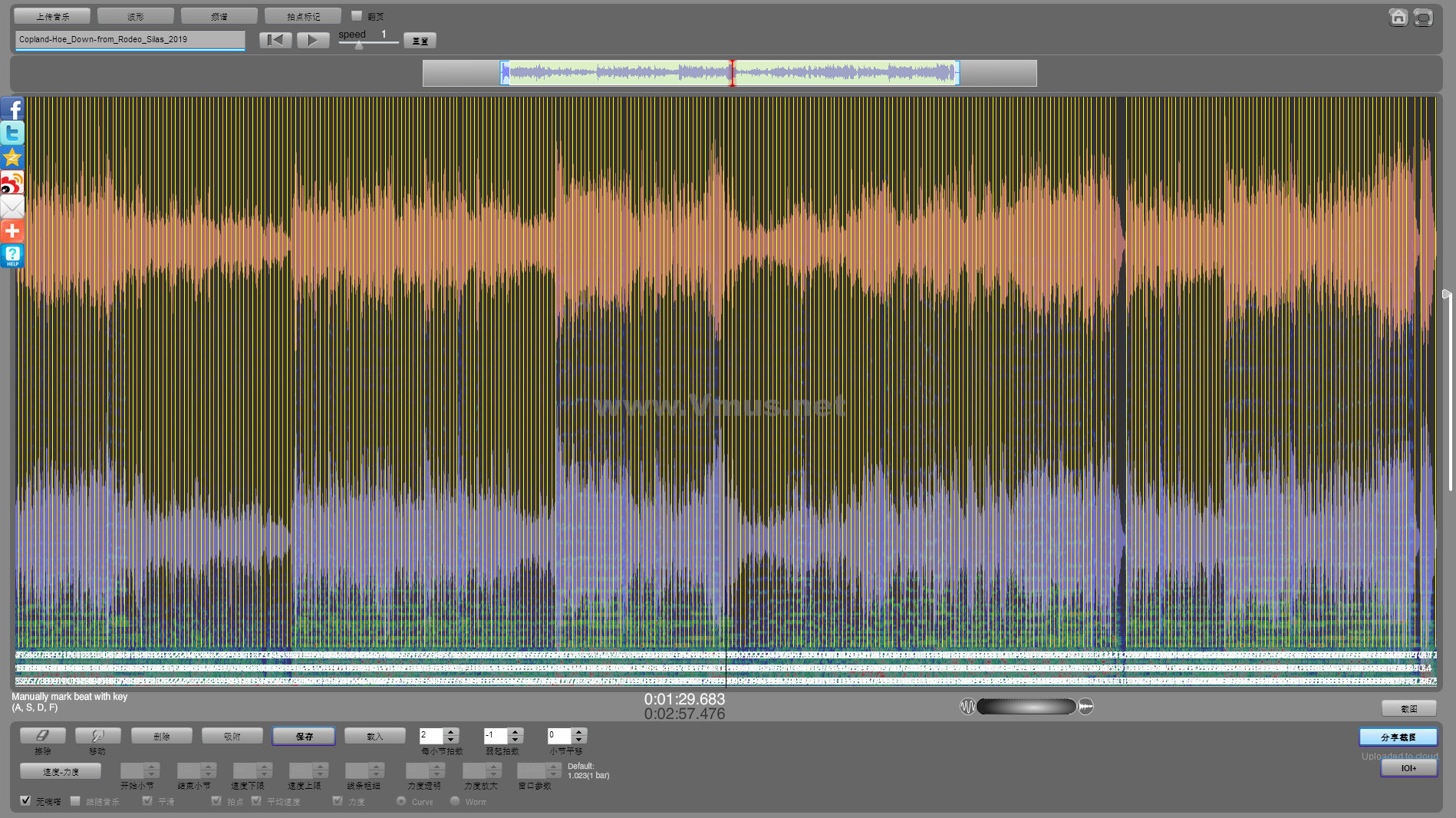Decrease 弱起拍数 with down arrow
The height and width of the screenshot is (818, 1456).
[516, 740]
